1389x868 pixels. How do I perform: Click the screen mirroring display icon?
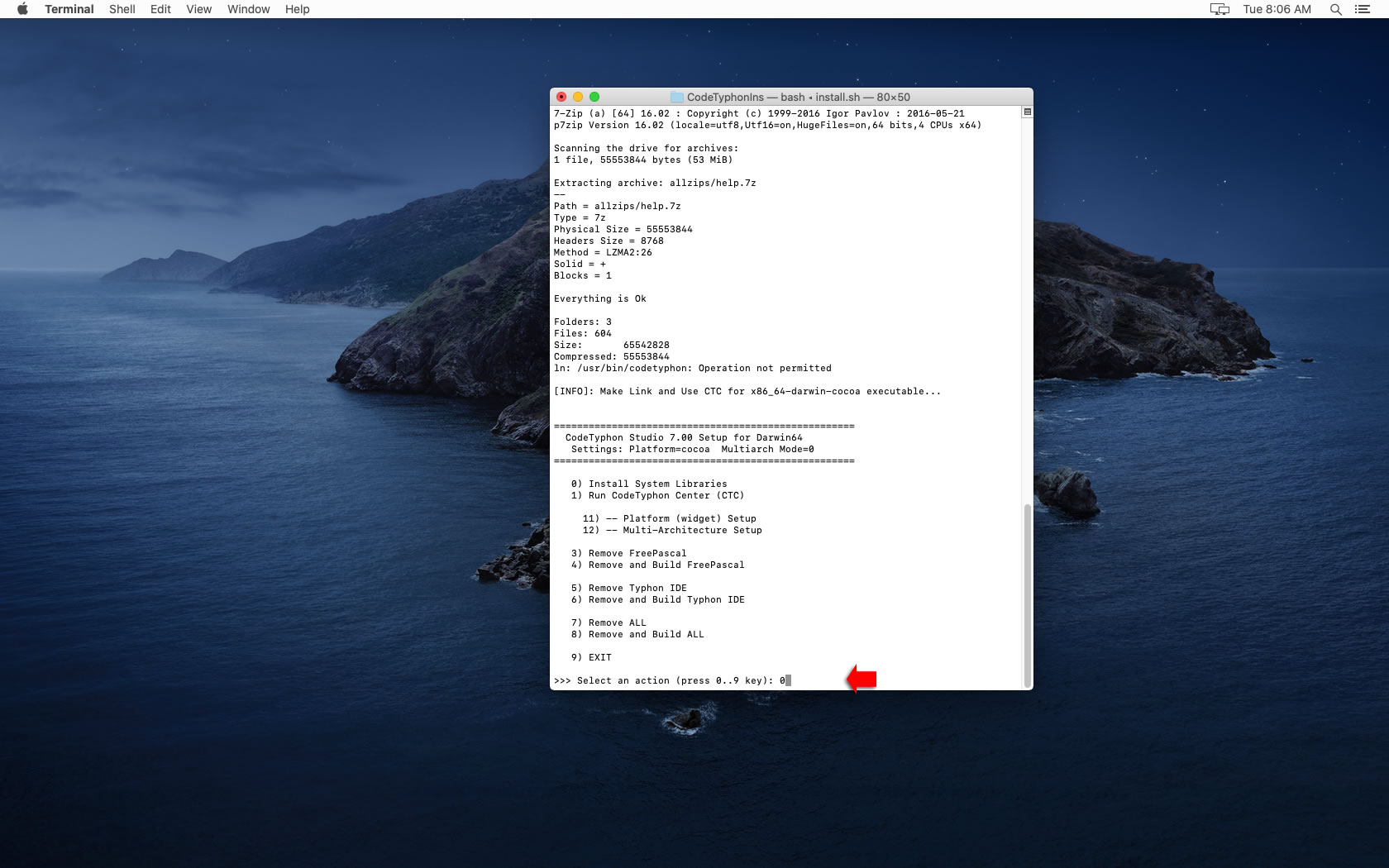coord(1220,9)
